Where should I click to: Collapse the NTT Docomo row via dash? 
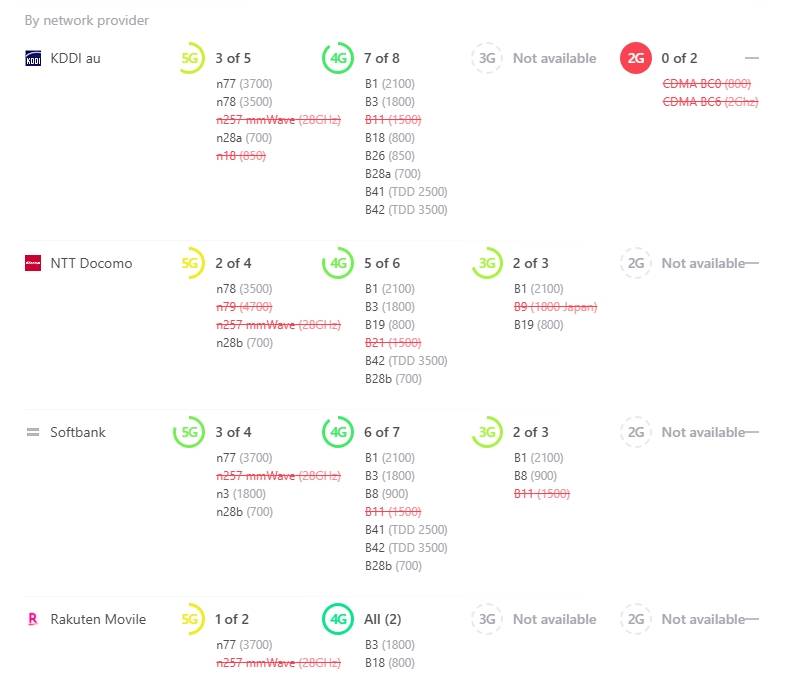coord(752,263)
